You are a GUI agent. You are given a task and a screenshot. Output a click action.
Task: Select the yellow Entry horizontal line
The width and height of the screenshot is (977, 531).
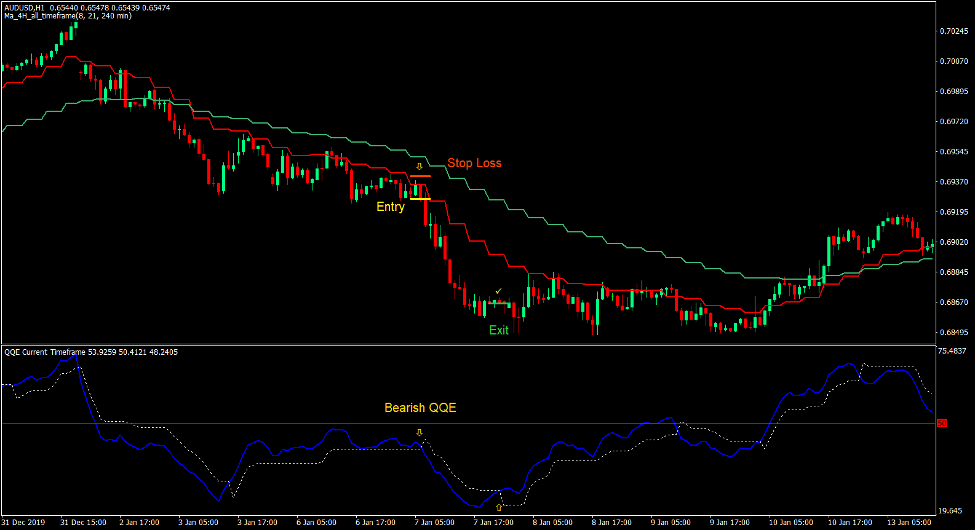(420, 199)
